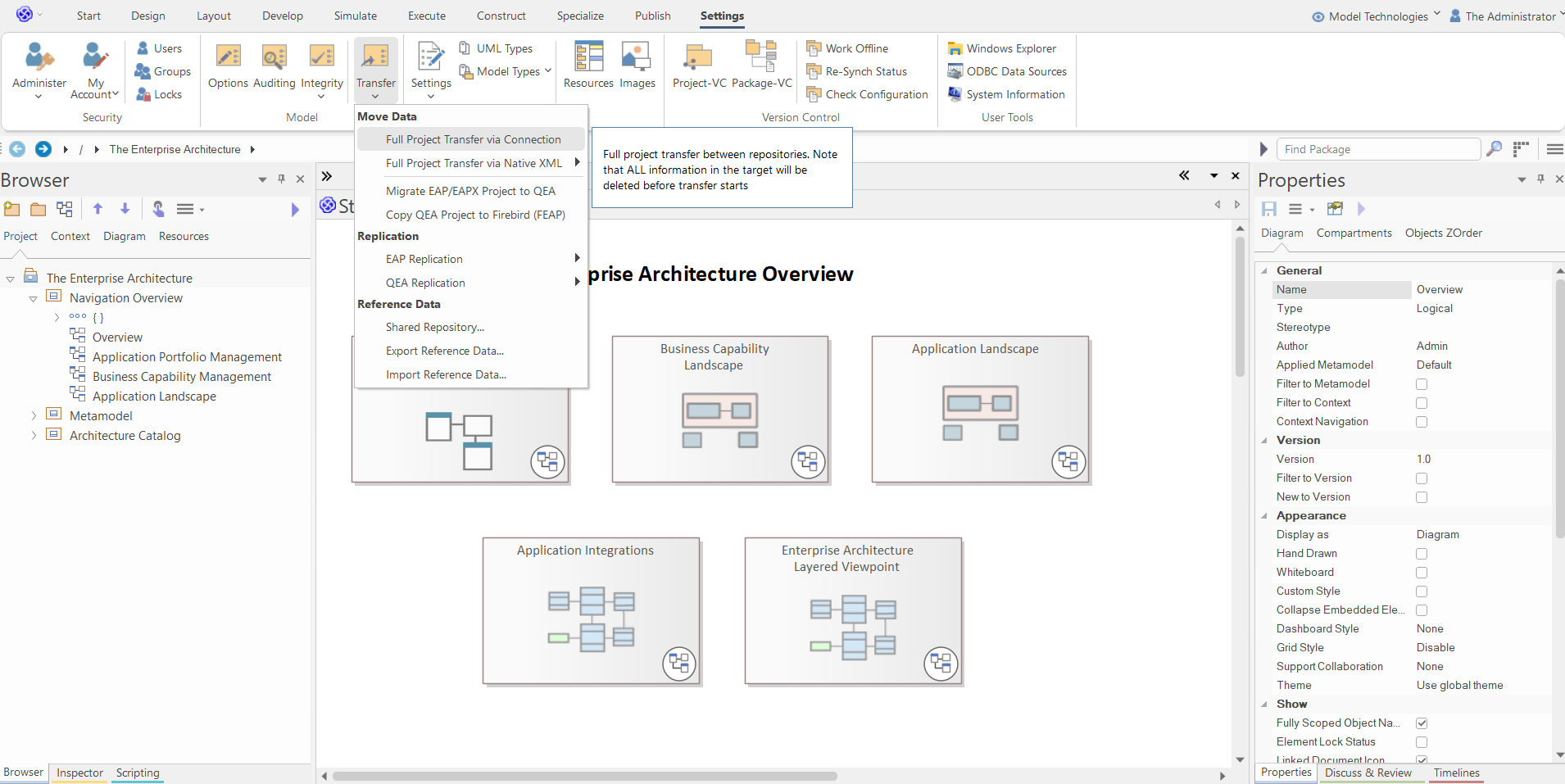
Task: Toggle the Filter to Context checkbox
Action: pyautogui.click(x=1422, y=403)
